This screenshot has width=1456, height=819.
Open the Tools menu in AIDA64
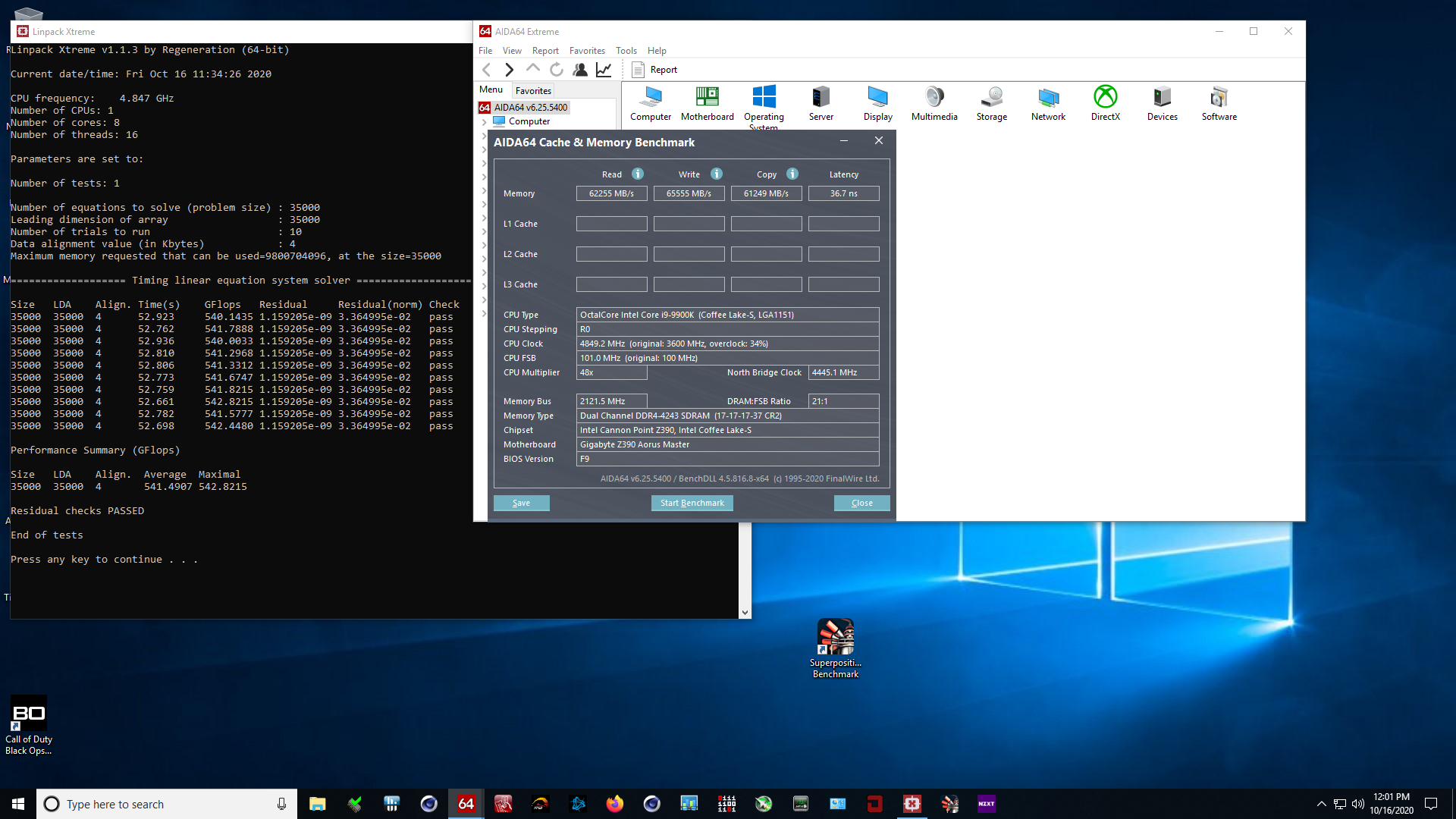tap(626, 51)
